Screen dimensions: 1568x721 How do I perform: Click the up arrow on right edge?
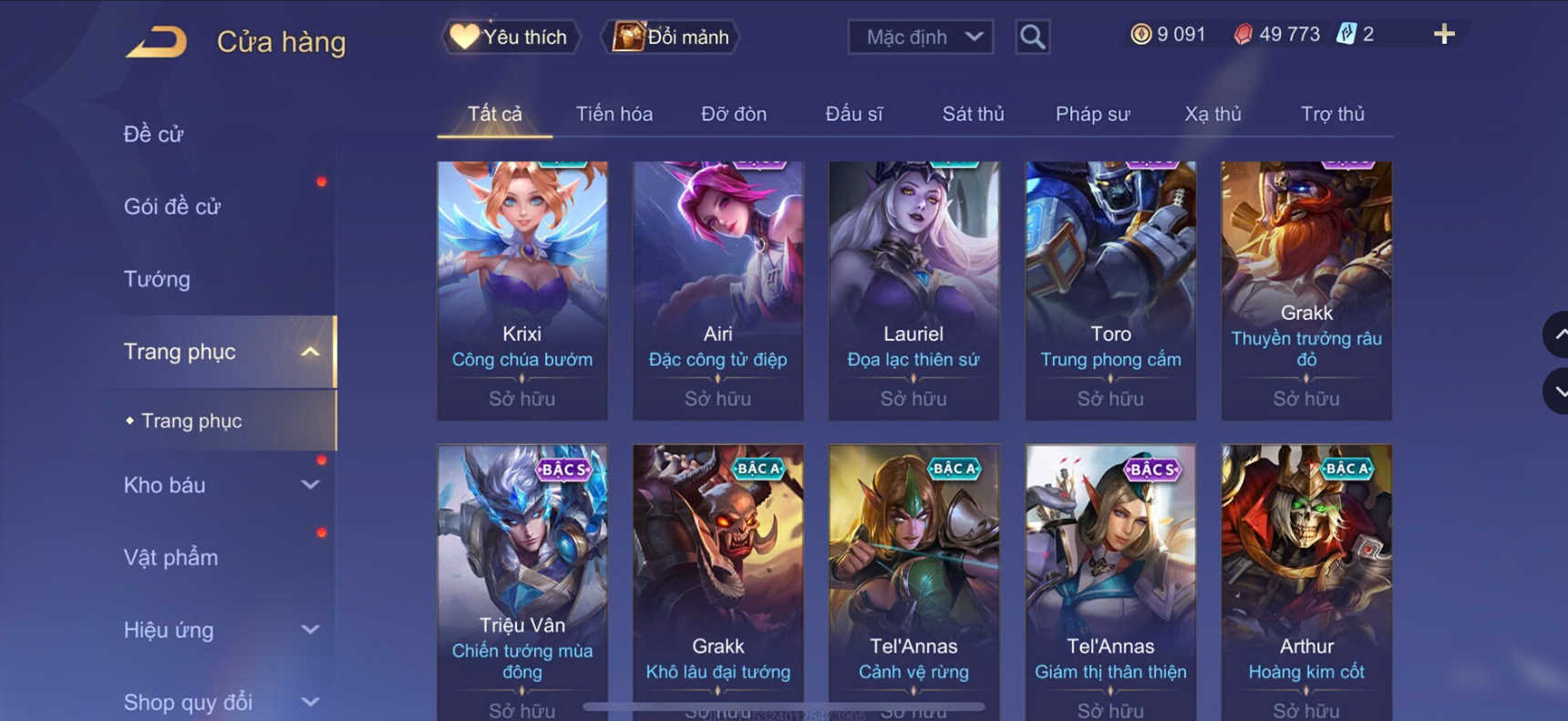coord(1557,335)
